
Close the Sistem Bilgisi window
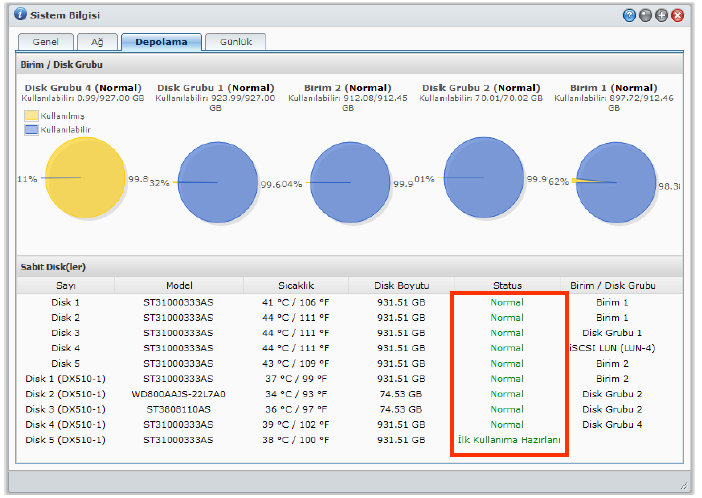(x=678, y=16)
